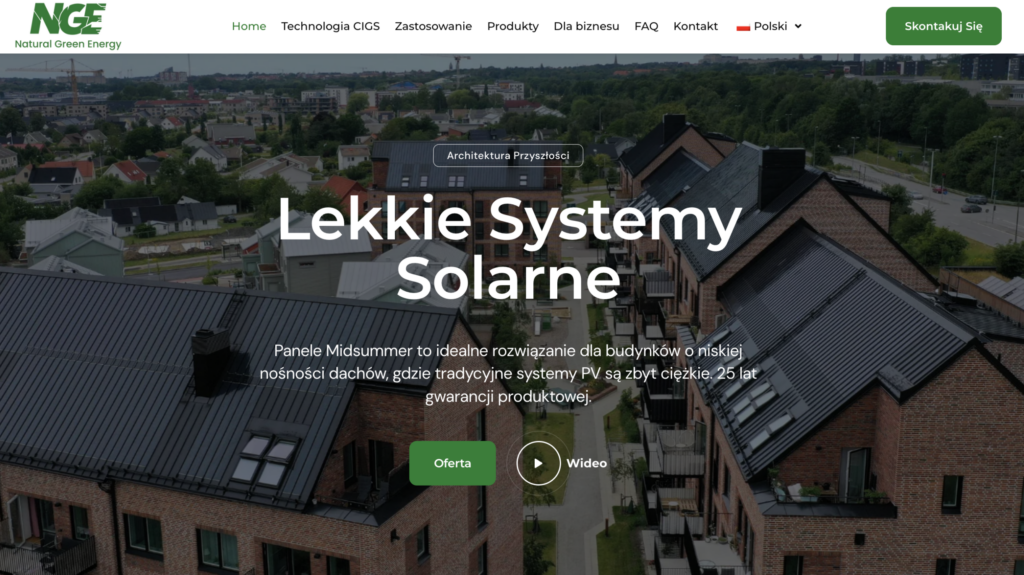1024x575 pixels.
Task: Open the FAQ page link
Action: click(x=646, y=26)
